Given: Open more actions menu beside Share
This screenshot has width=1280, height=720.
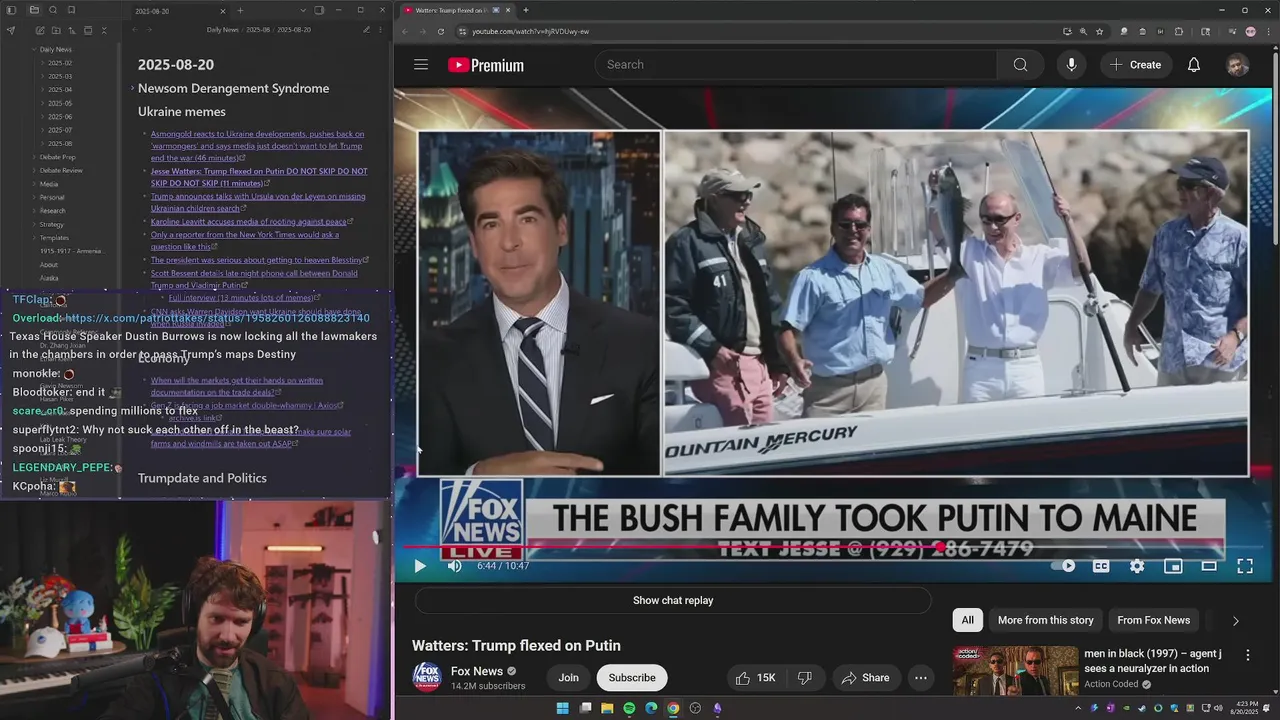Looking at the screenshot, I should pyautogui.click(x=921, y=678).
